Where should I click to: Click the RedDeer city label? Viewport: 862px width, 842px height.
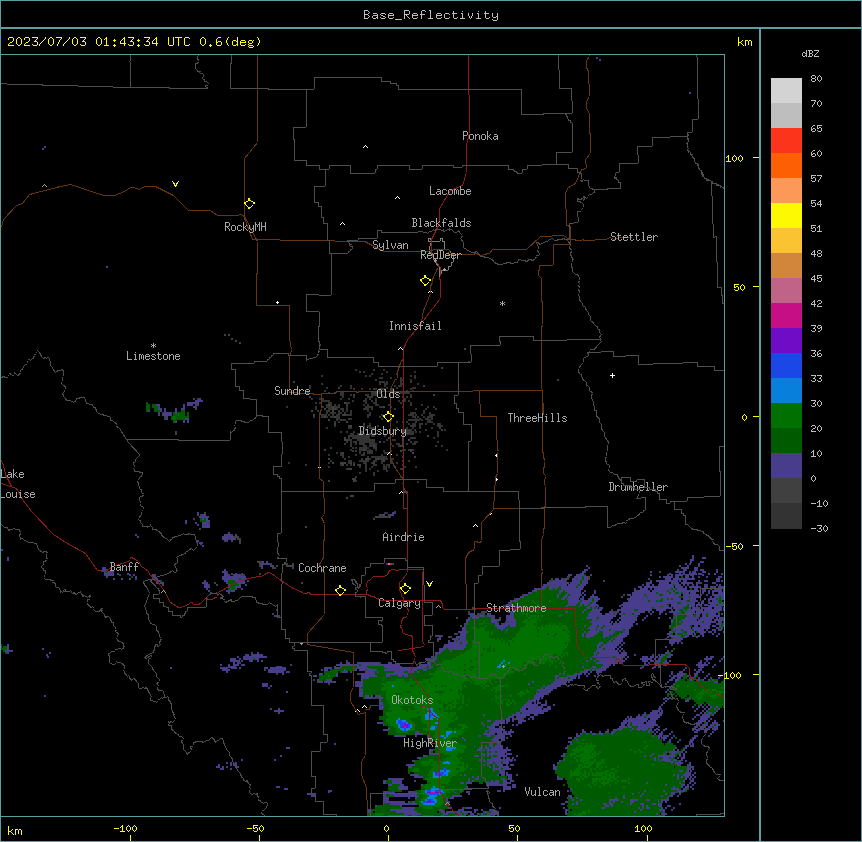[x=440, y=255]
